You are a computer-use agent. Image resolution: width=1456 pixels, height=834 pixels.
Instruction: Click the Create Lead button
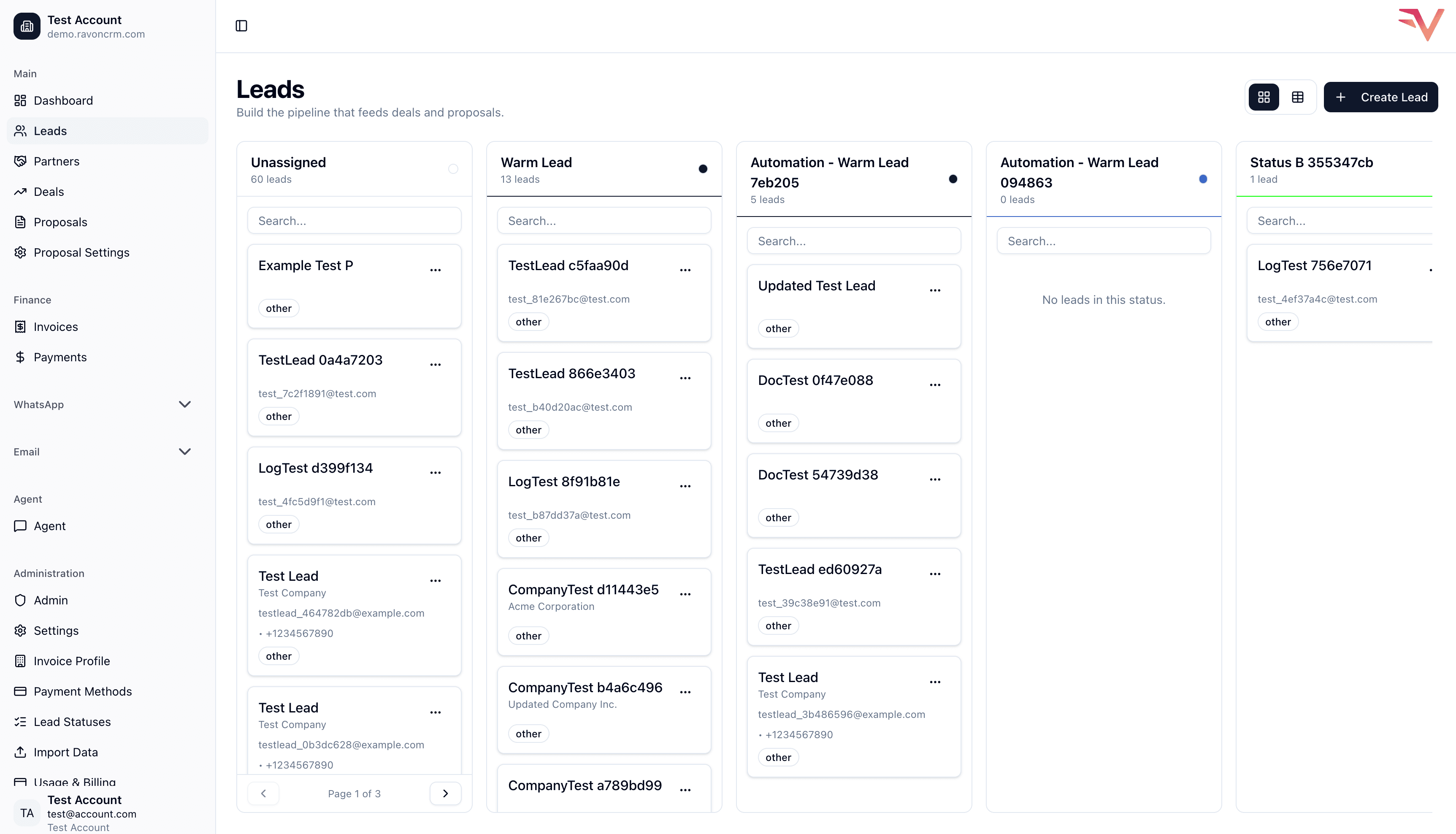(1380, 97)
